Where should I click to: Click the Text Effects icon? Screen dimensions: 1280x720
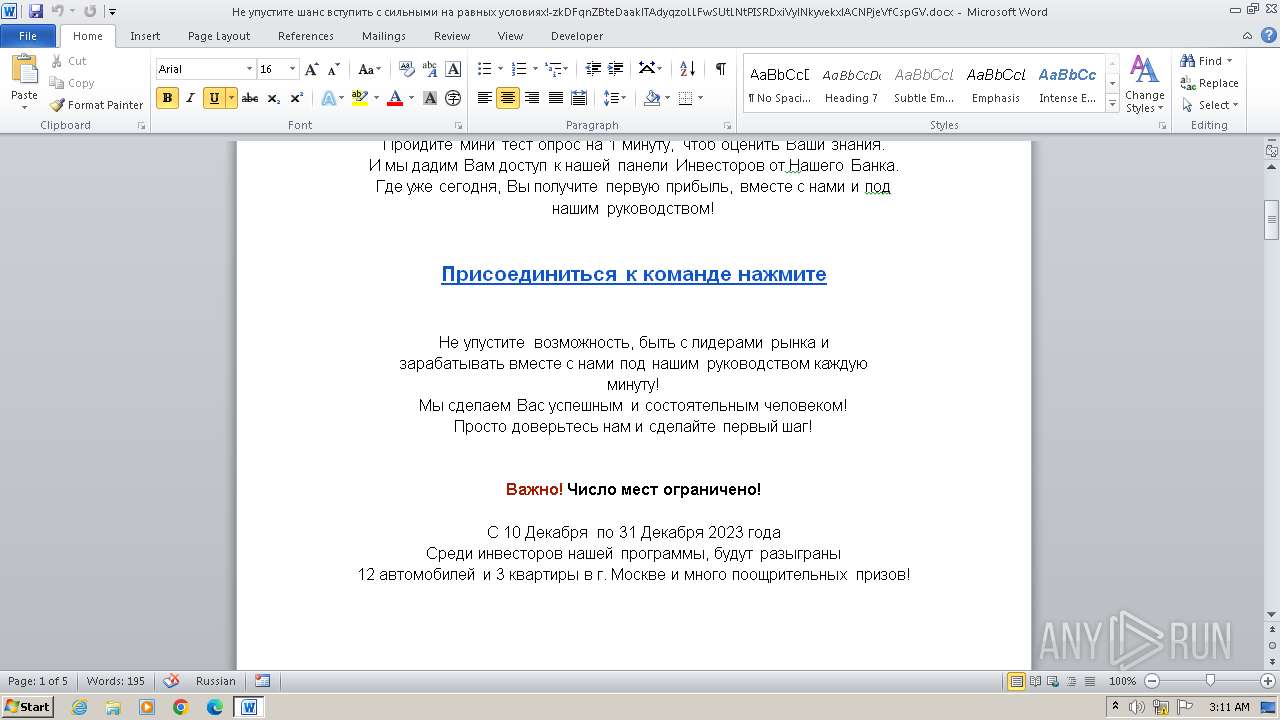coord(327,98)
